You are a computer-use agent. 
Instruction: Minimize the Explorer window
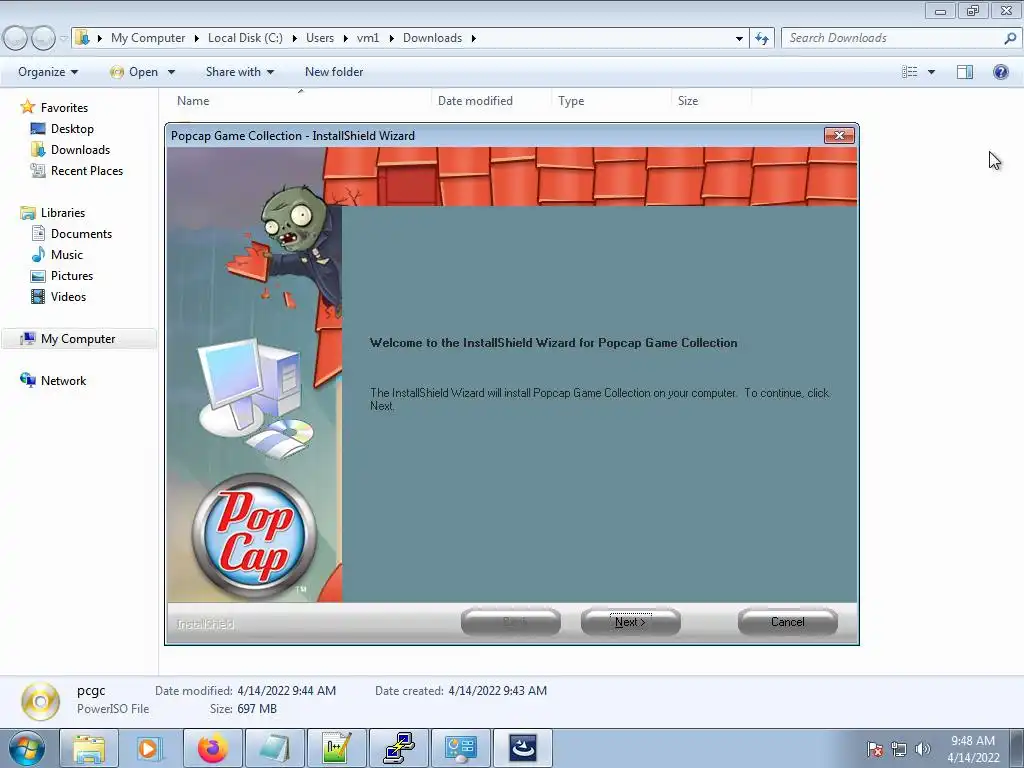(940, 10)
